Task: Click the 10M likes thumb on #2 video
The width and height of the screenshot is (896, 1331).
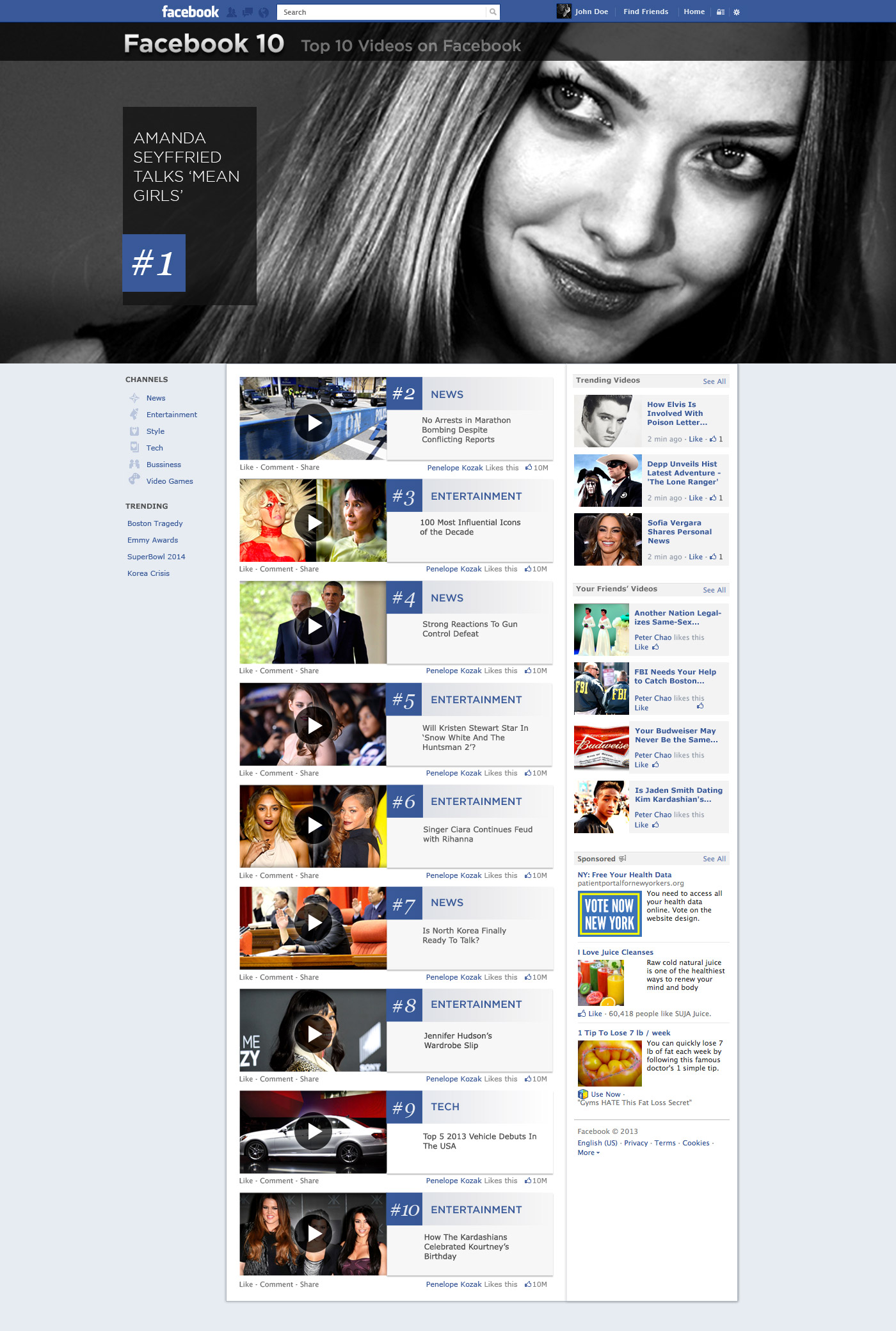Action: click(529, 467)
